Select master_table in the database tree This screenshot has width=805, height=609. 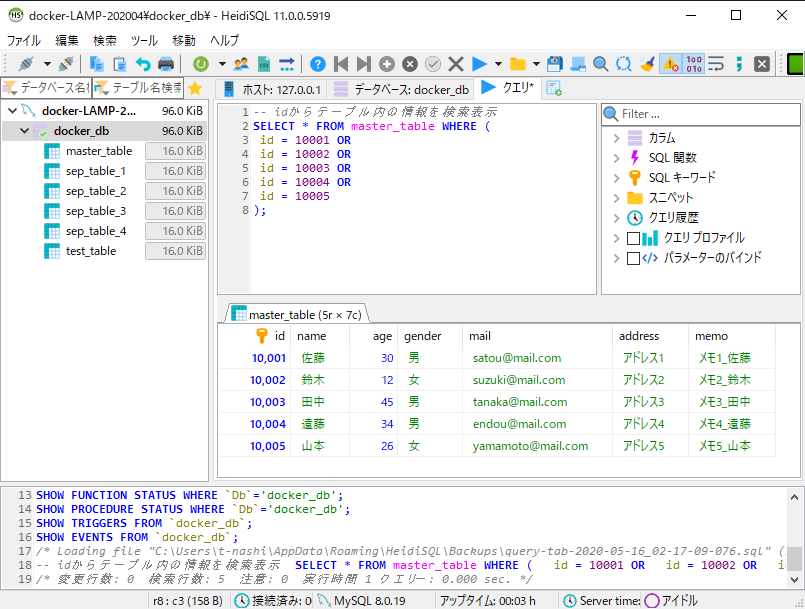click(99, 151)
